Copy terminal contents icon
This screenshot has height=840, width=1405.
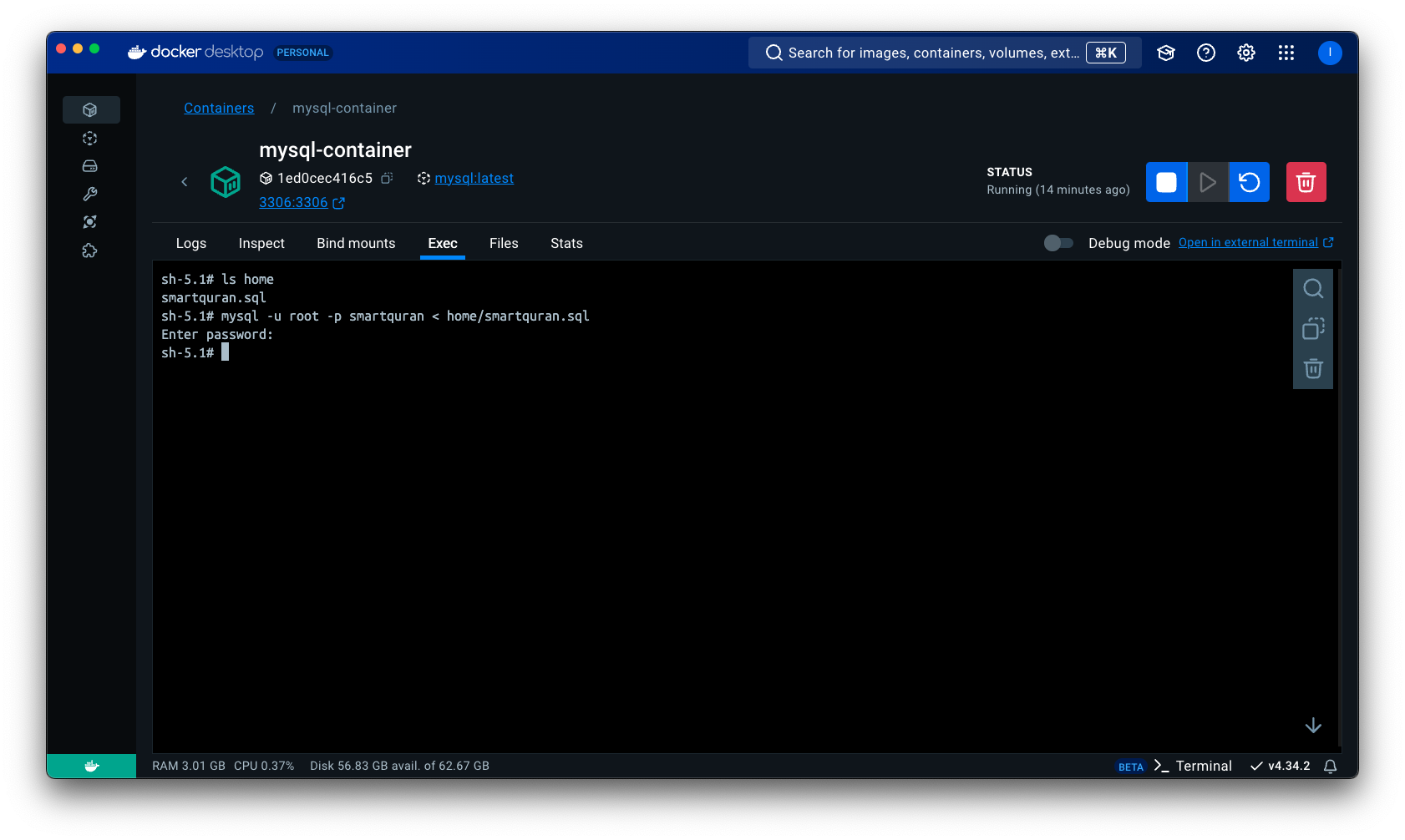1313,329
